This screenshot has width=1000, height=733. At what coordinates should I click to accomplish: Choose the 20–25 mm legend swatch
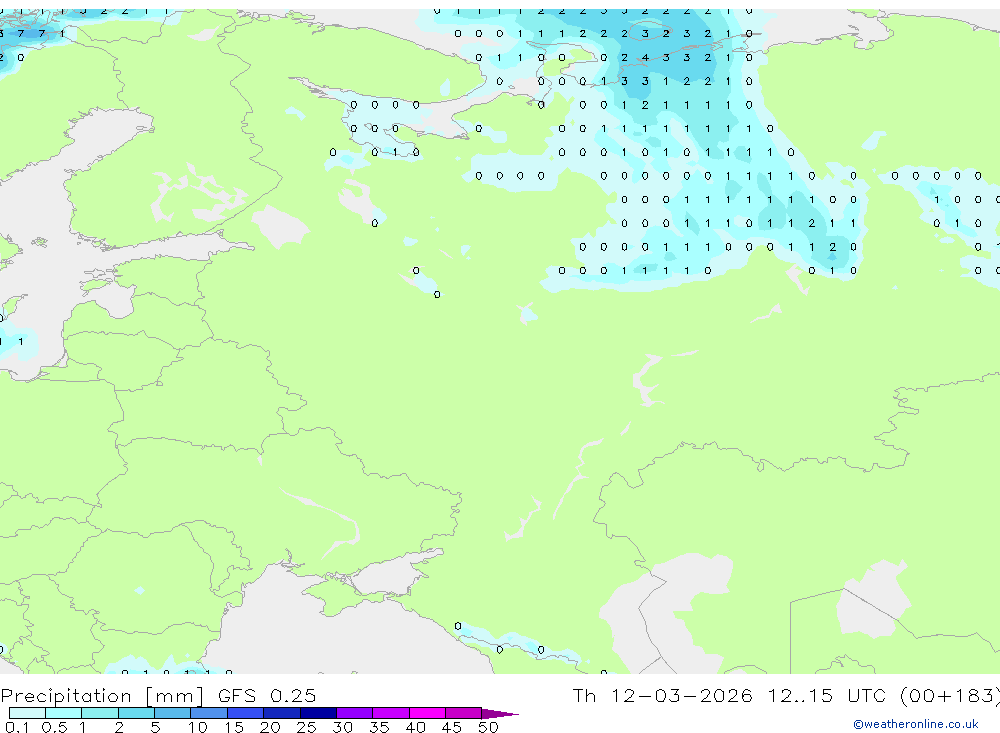[282, 713]
